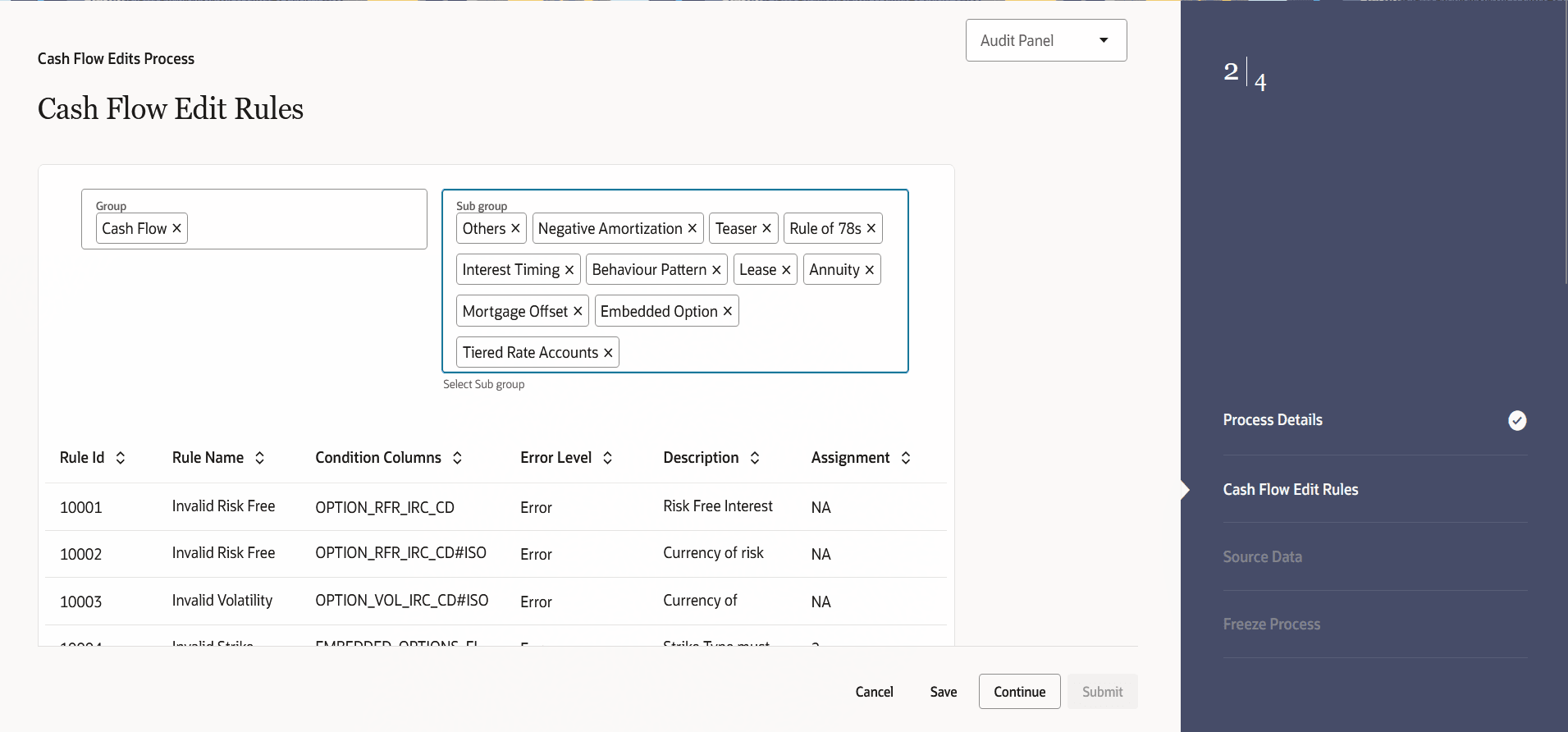The image size is (1568, 732).
Task: Remove the Annuity sub group chip
Action: tap(870, 270)
